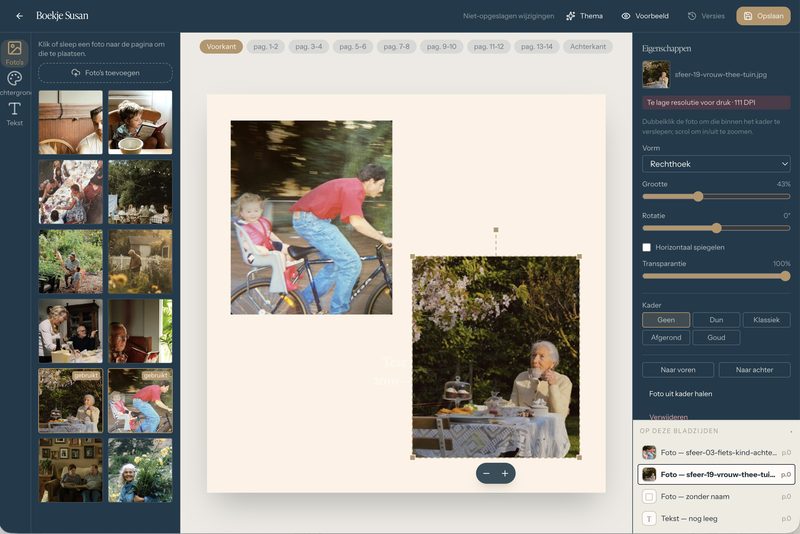Image resolution: width=800 pixels, height=534 pixels.
Task: Switch to pag. 1-2 tab
Action: point(266,46)
